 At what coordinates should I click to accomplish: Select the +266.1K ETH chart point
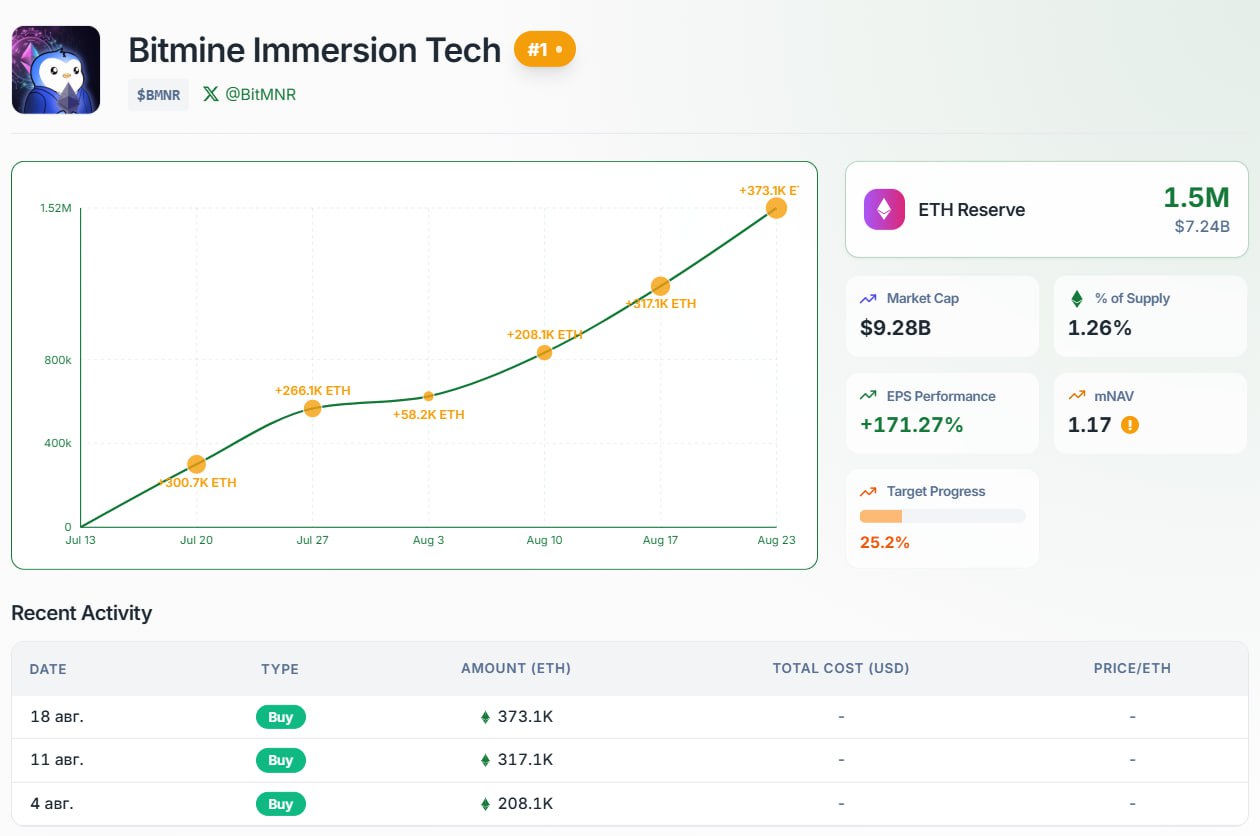(312, 408)
